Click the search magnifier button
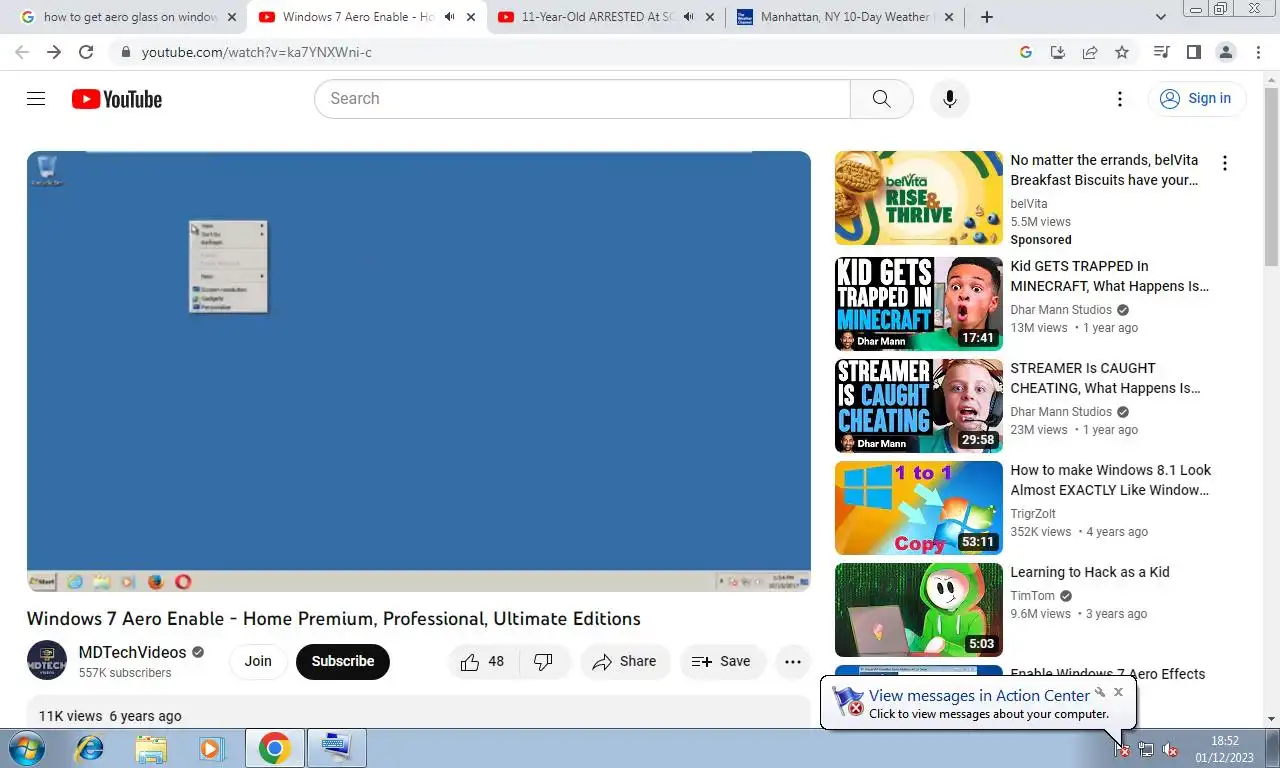Image resolution: width=1280 pixels, height=768 pixels. coord(881,99)
